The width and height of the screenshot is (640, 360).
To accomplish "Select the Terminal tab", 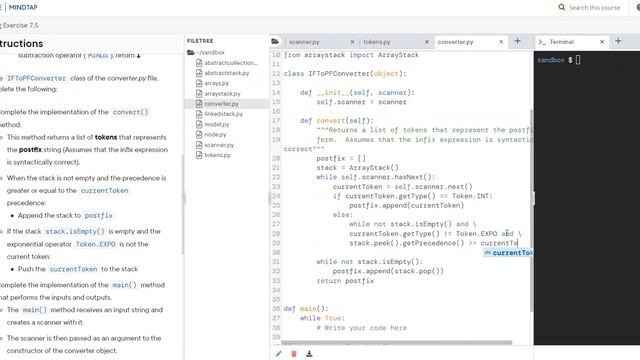I will coord(561,42).
